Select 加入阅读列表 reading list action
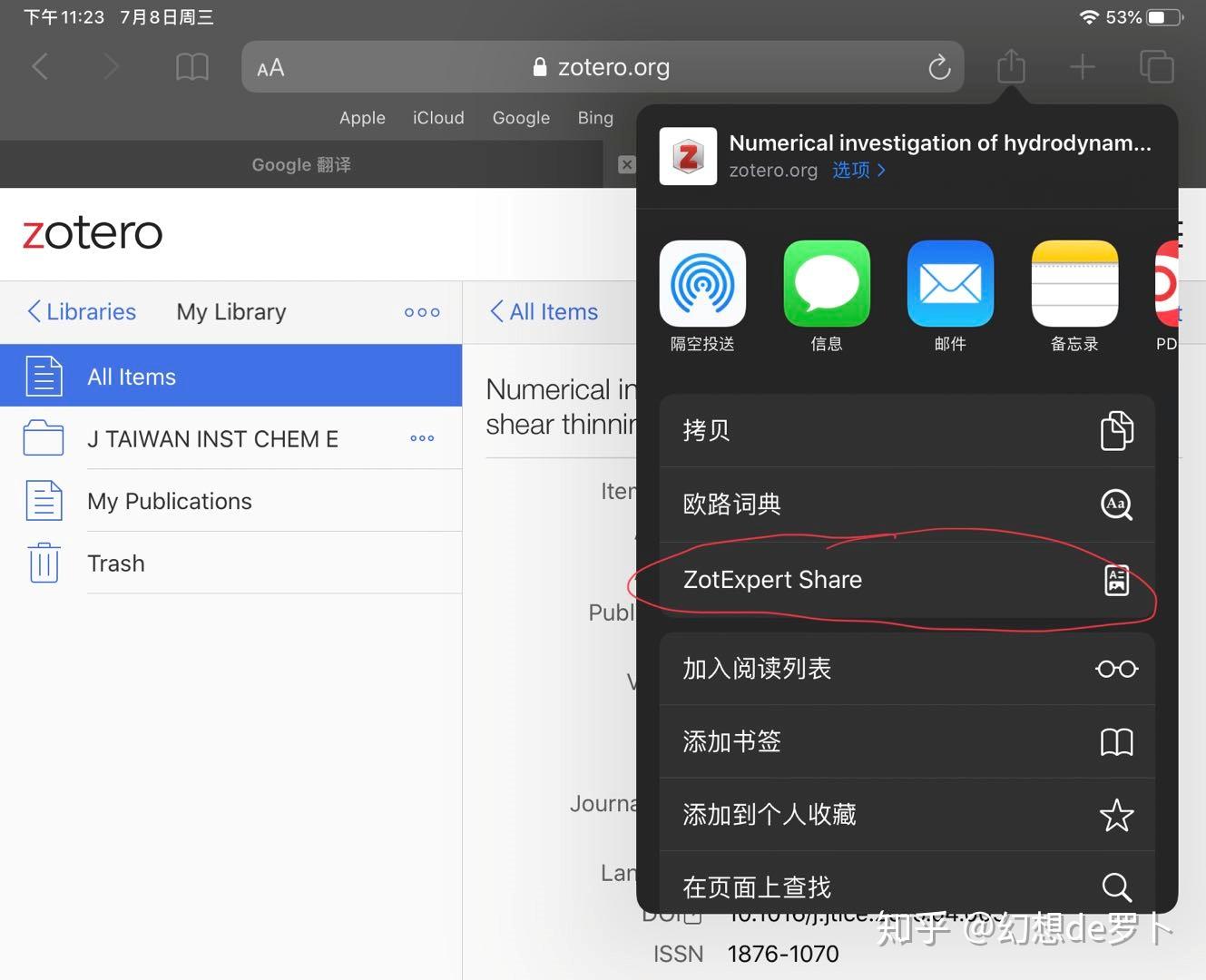Viewport: 1206px width, 980px height. [907, 669]
